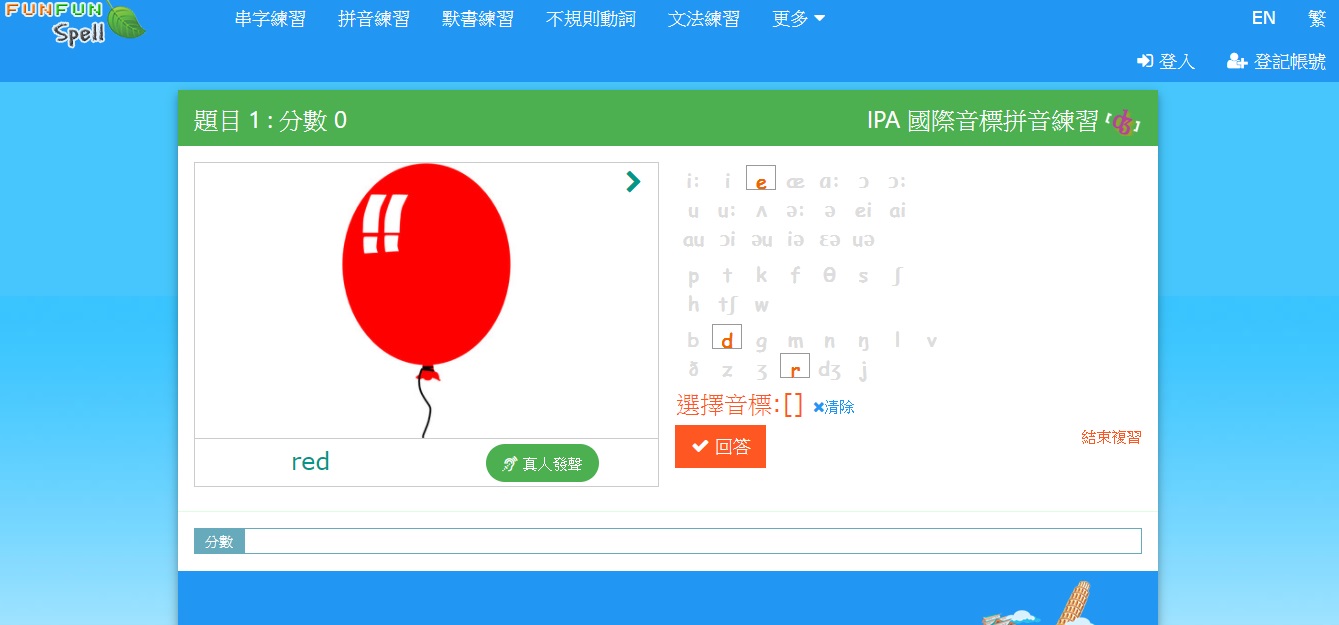Click the word "red" below the picture

tap(310, 461)
